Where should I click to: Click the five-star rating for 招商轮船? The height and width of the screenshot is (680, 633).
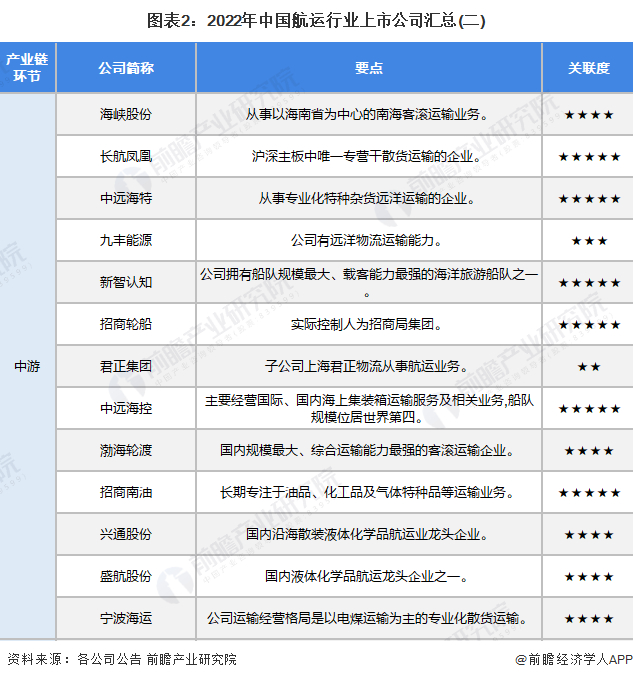tap(589, 325)
